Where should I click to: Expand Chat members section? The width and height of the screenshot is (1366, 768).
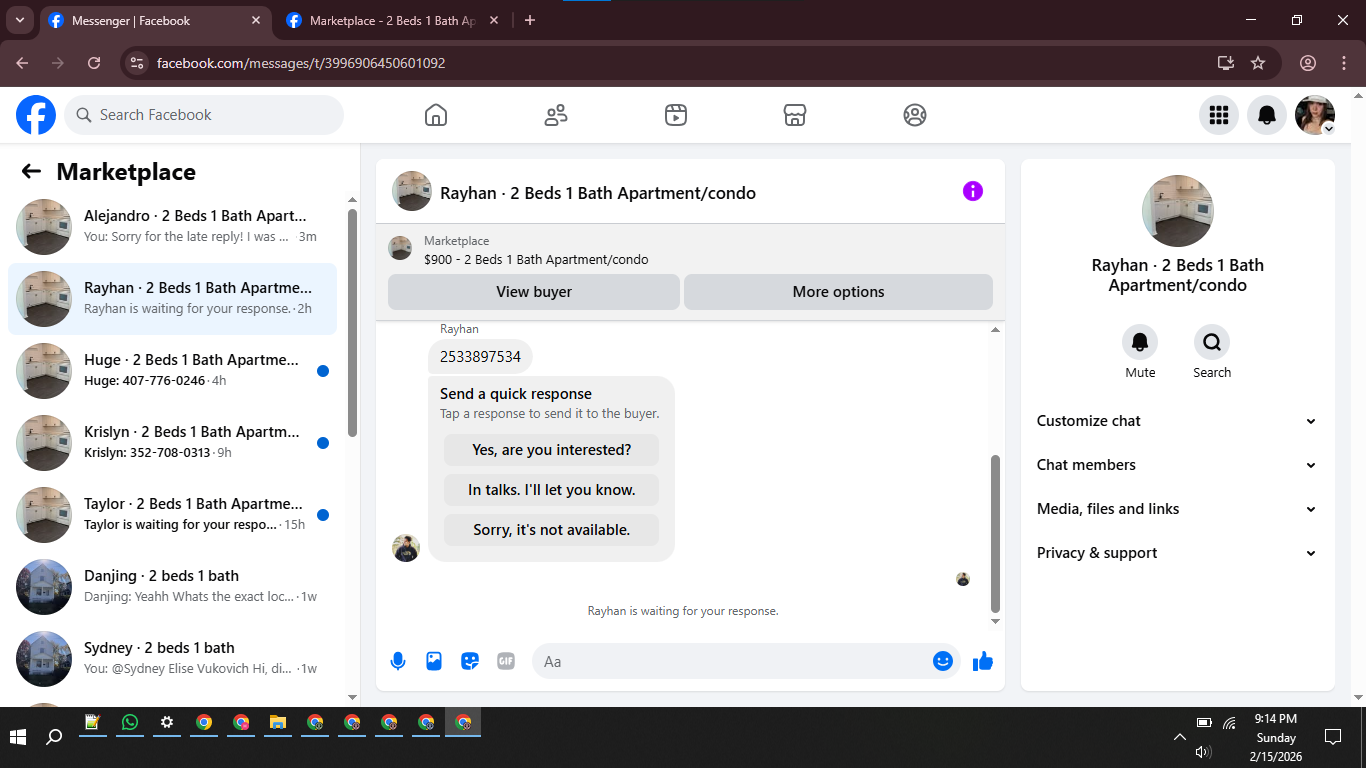[1177, 465]
